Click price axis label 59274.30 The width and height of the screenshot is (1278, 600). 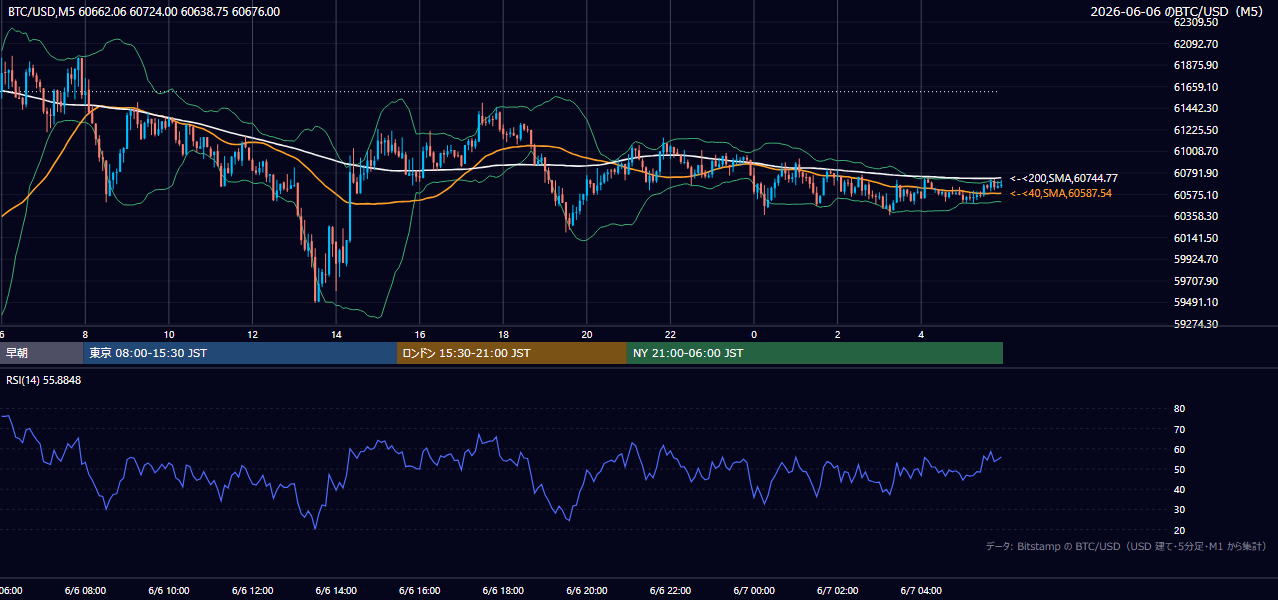tap(1195, 324)
